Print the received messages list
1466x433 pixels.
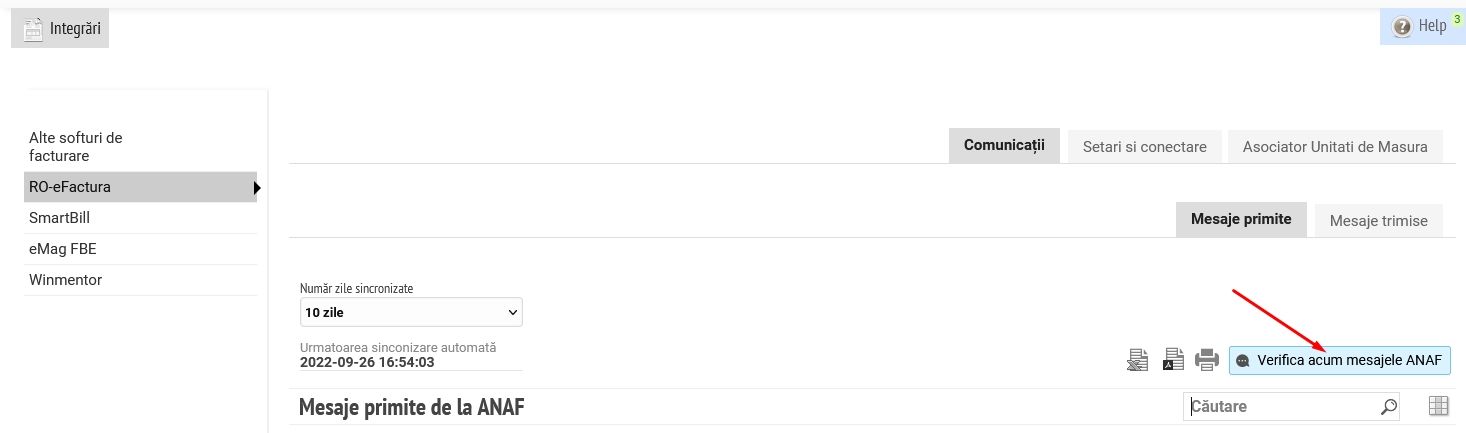pos(1207,360)
